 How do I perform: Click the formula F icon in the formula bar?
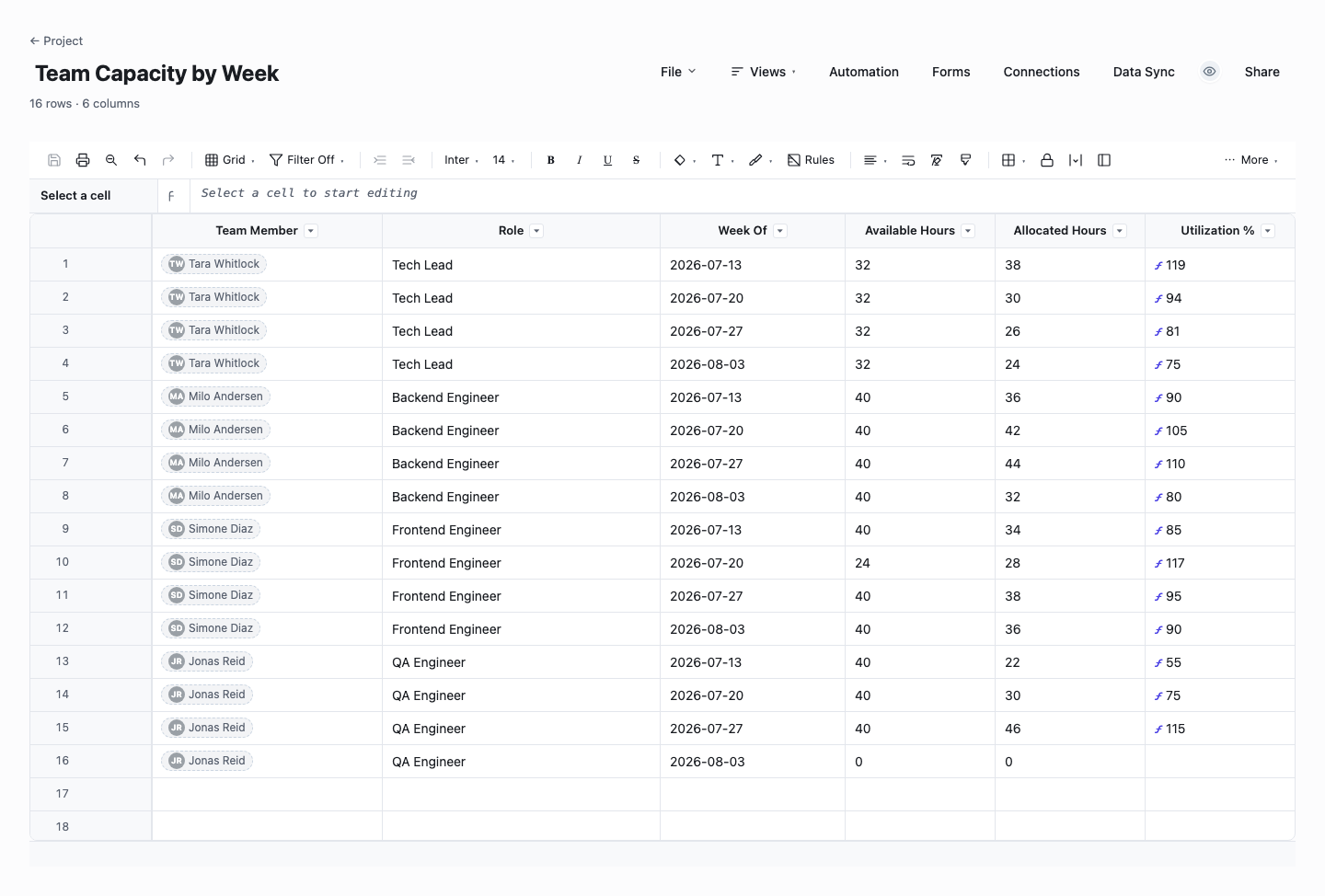coord(171,196)
